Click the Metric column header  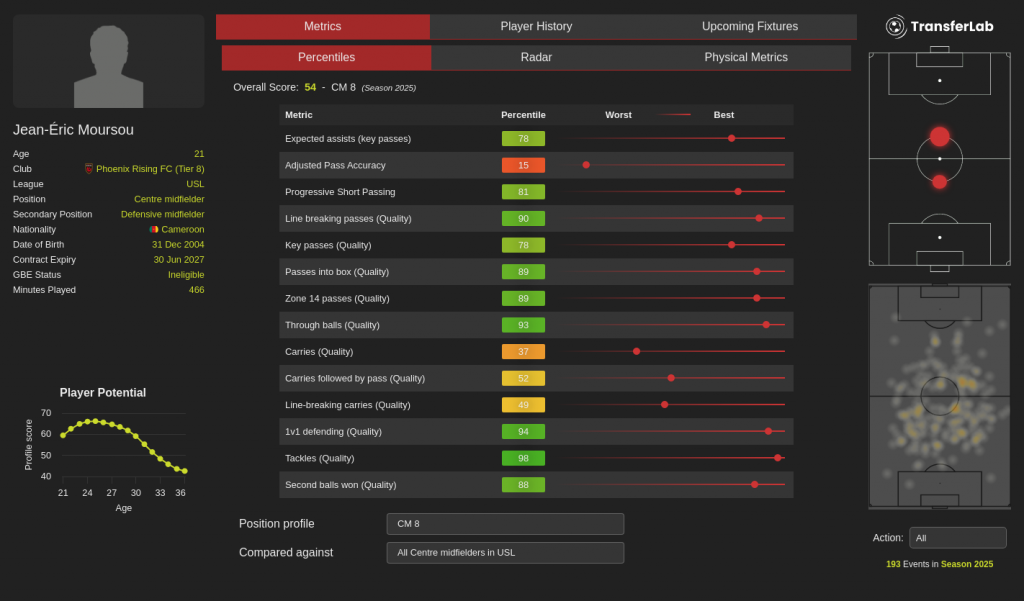(x=298, y=115)
